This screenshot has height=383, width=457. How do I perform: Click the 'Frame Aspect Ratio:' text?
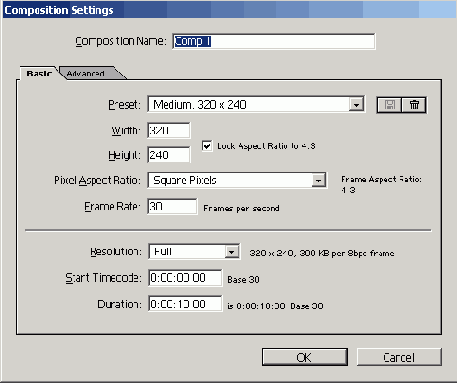(x=381, y=179)
